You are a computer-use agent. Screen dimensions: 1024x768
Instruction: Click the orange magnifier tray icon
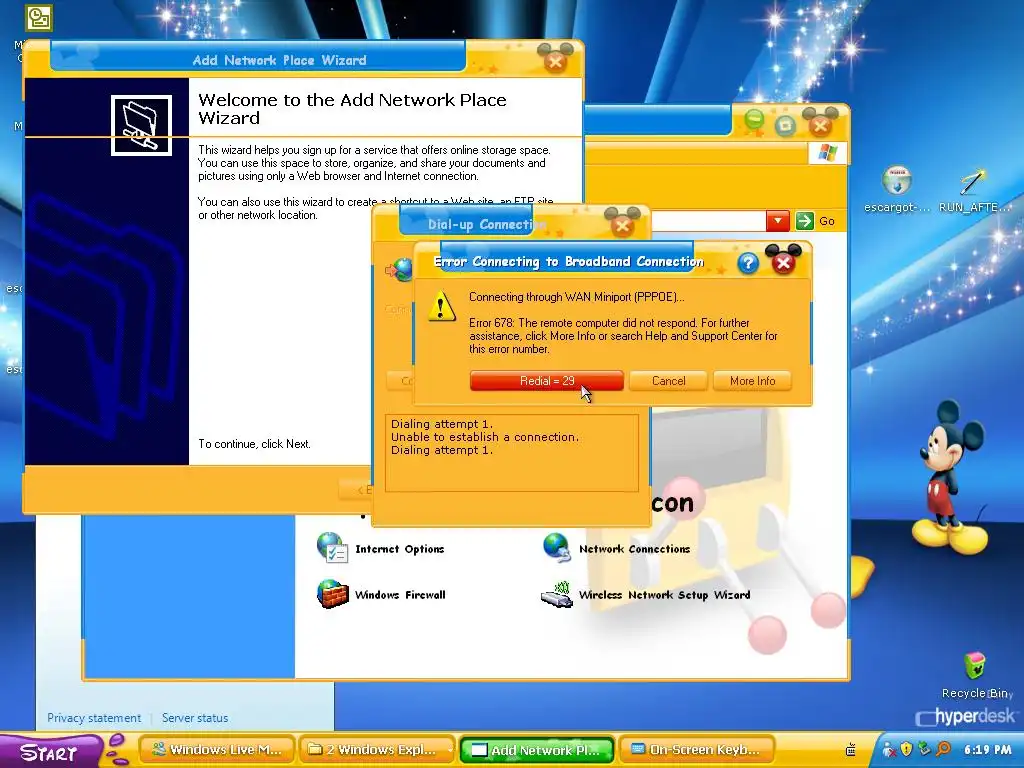tap(943, 749)
